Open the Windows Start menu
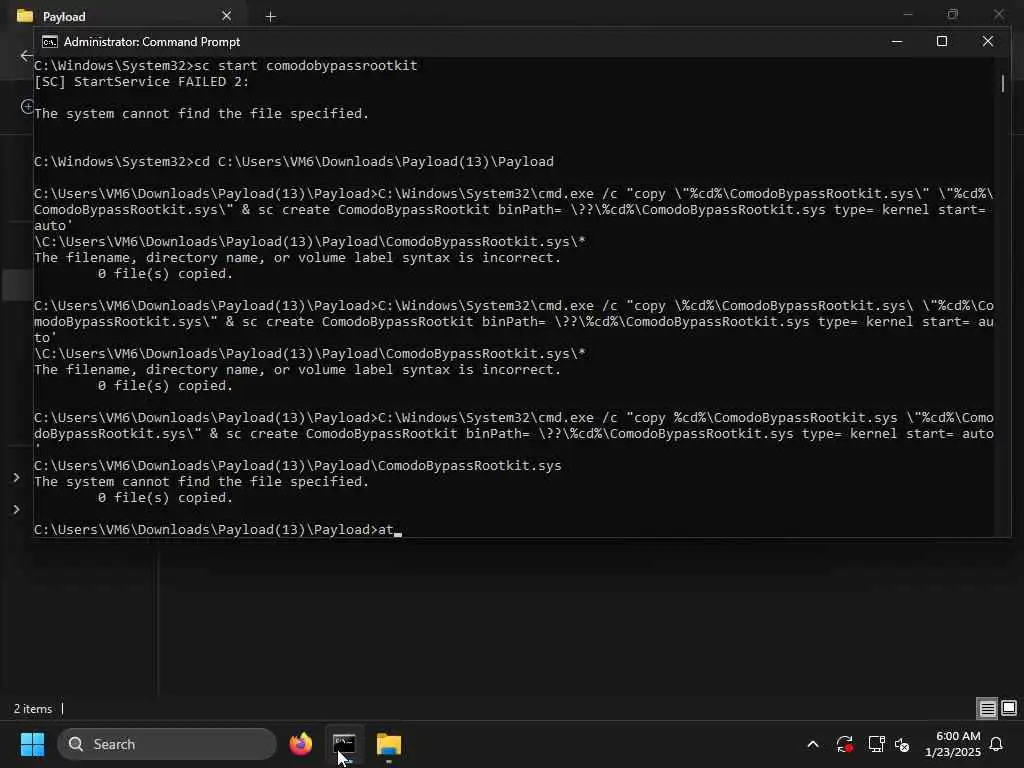The width and height of the screenshot is (1024, 768). tap(32, 744)
